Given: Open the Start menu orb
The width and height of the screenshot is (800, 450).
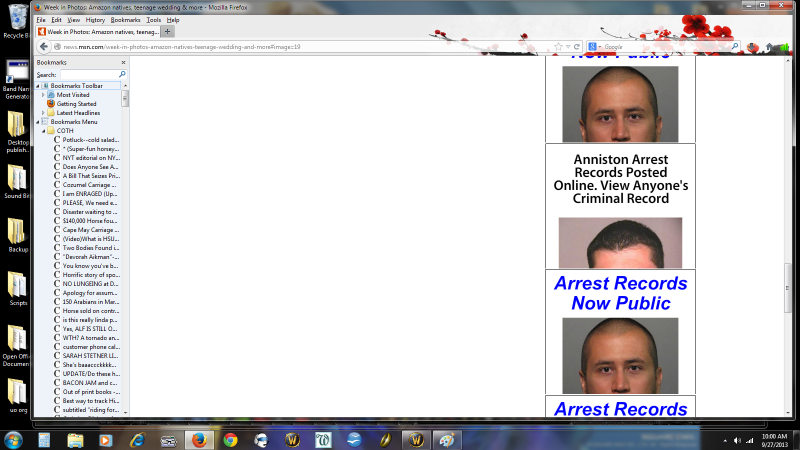Looking at the screenshot, I should point(13,440).
